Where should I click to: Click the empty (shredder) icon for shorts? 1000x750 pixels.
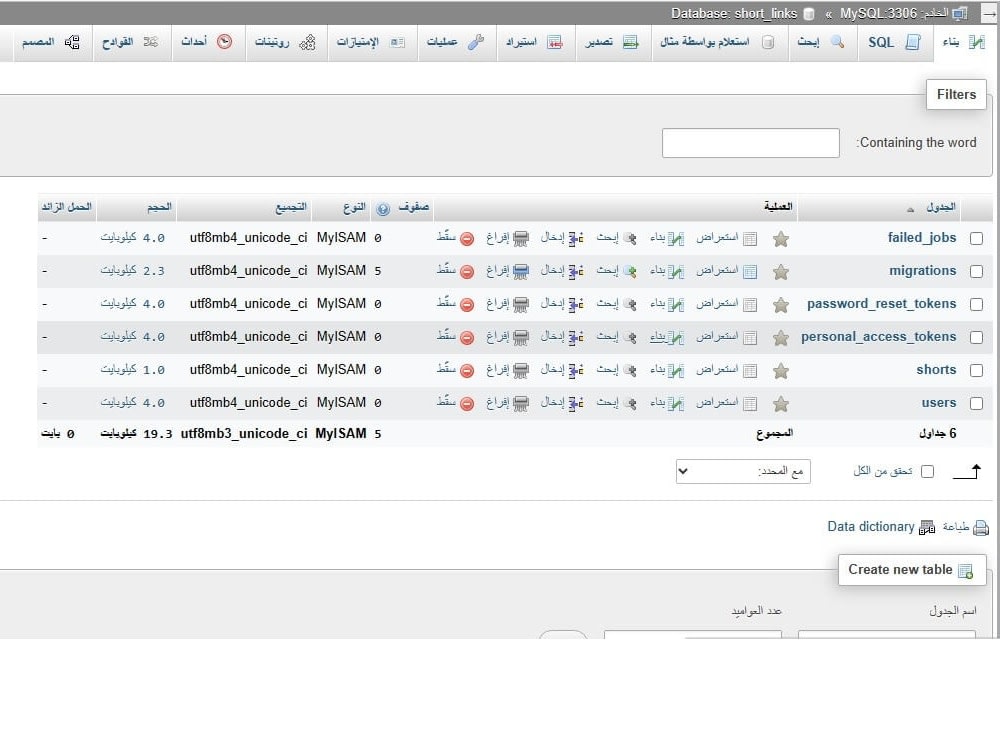click(x=521, y=371)
